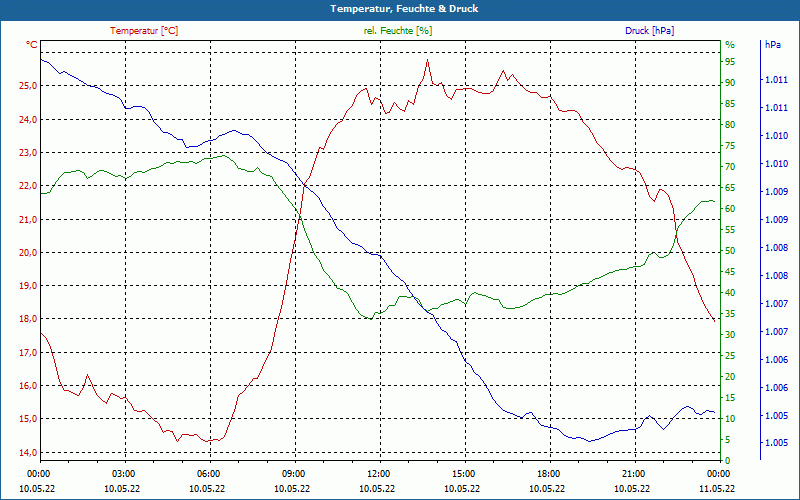Click the 00:00 label above 11.05.22
The height and width of the screenshot is (500, 800).
[719, 473]
